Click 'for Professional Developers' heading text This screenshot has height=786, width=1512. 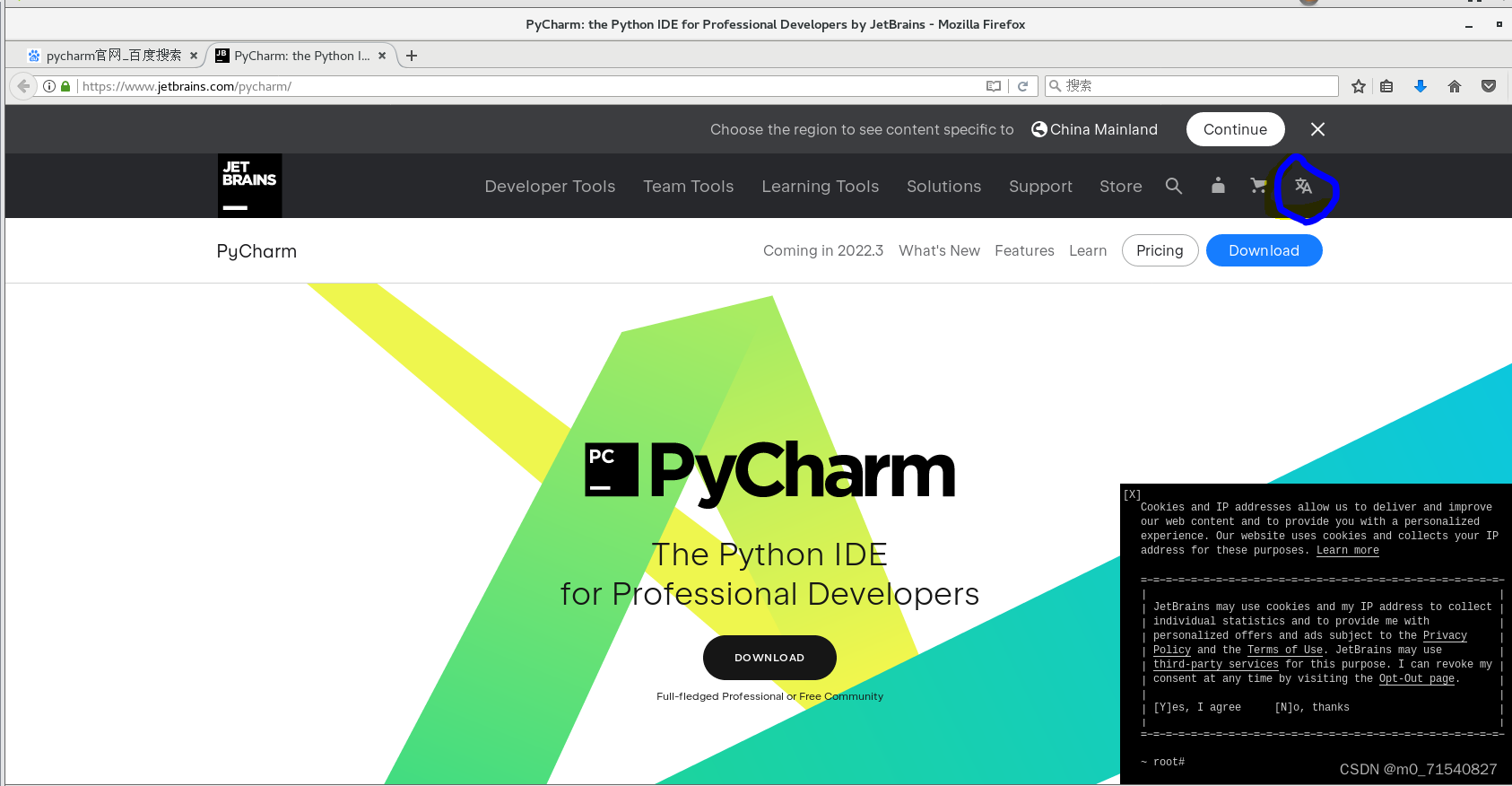pos(769,594)
